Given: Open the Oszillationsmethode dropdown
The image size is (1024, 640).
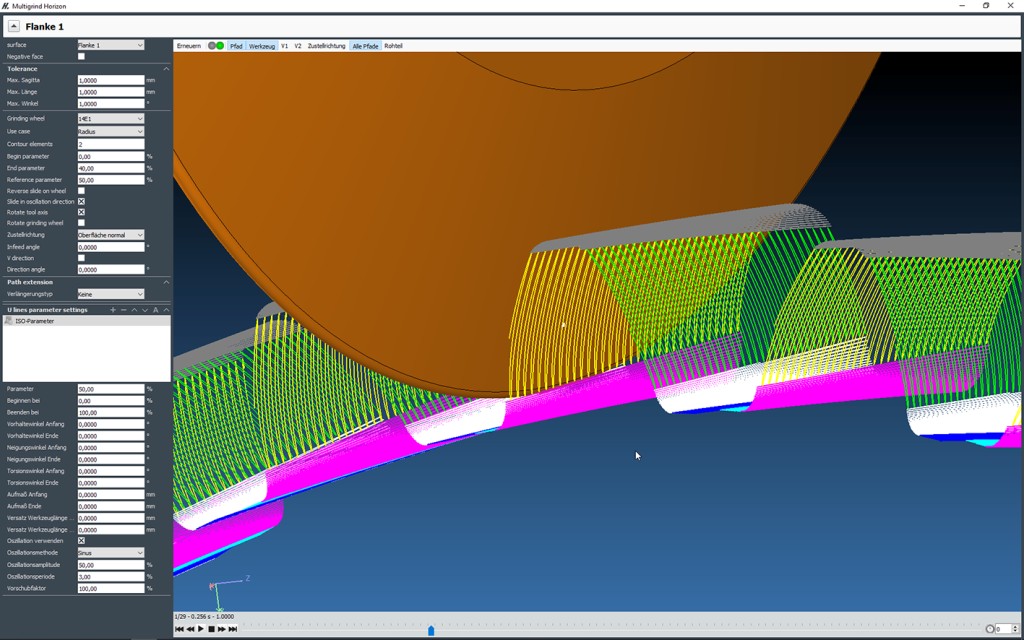Looking at the screenshot, I should (x=111, y=553).
